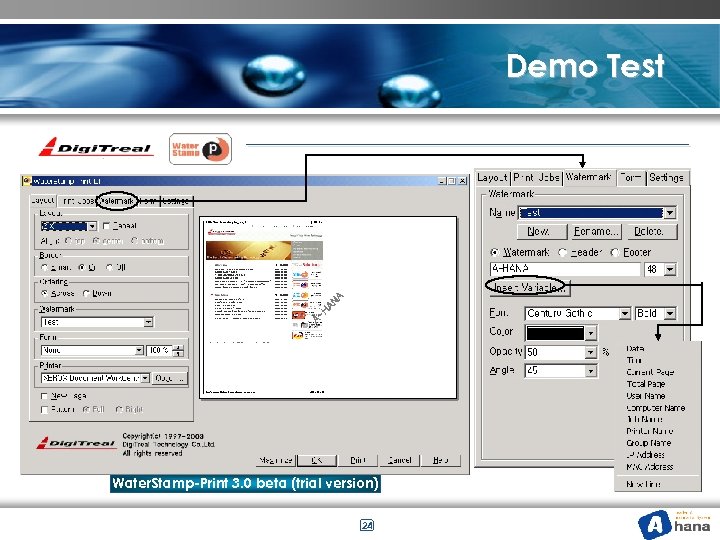Choose Date from variable menu
This screenshot has height=540, width=720.
(636, 349)
